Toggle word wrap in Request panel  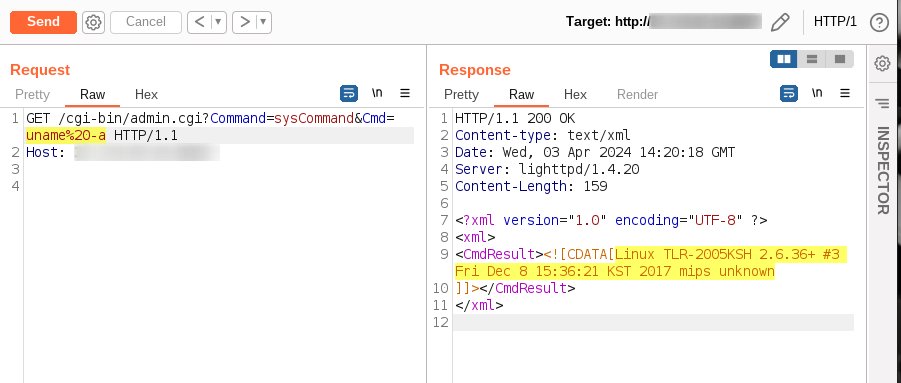click(x=349, y=93)
